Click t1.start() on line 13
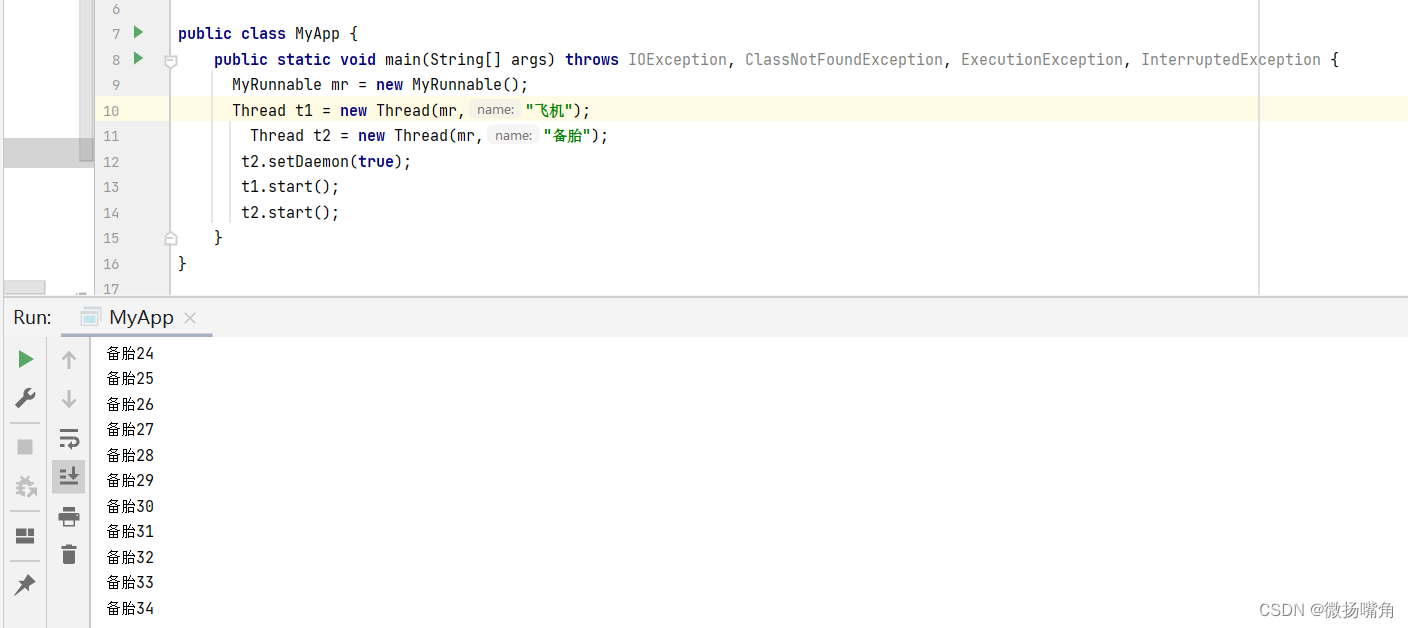This screenshot has height=628, width=1408. [x=290, y=187]
